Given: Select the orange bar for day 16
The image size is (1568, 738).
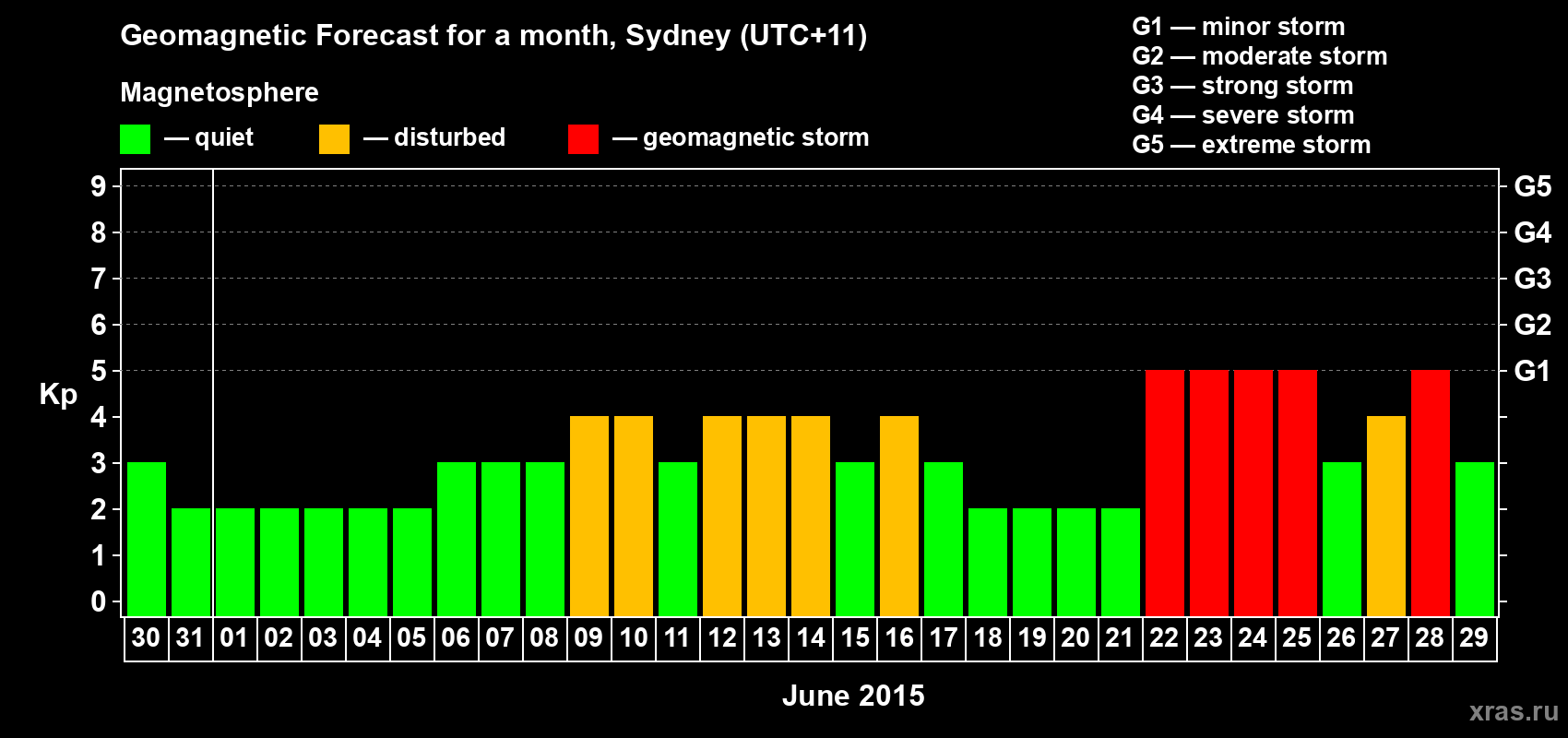Looking at the screenshot, I should (x=899, y=516).
